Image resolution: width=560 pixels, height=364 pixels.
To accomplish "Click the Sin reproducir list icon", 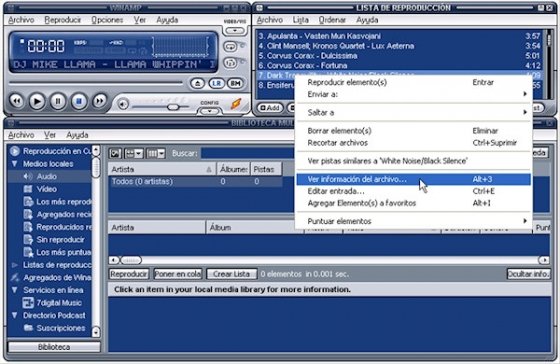I will (28, 240).
